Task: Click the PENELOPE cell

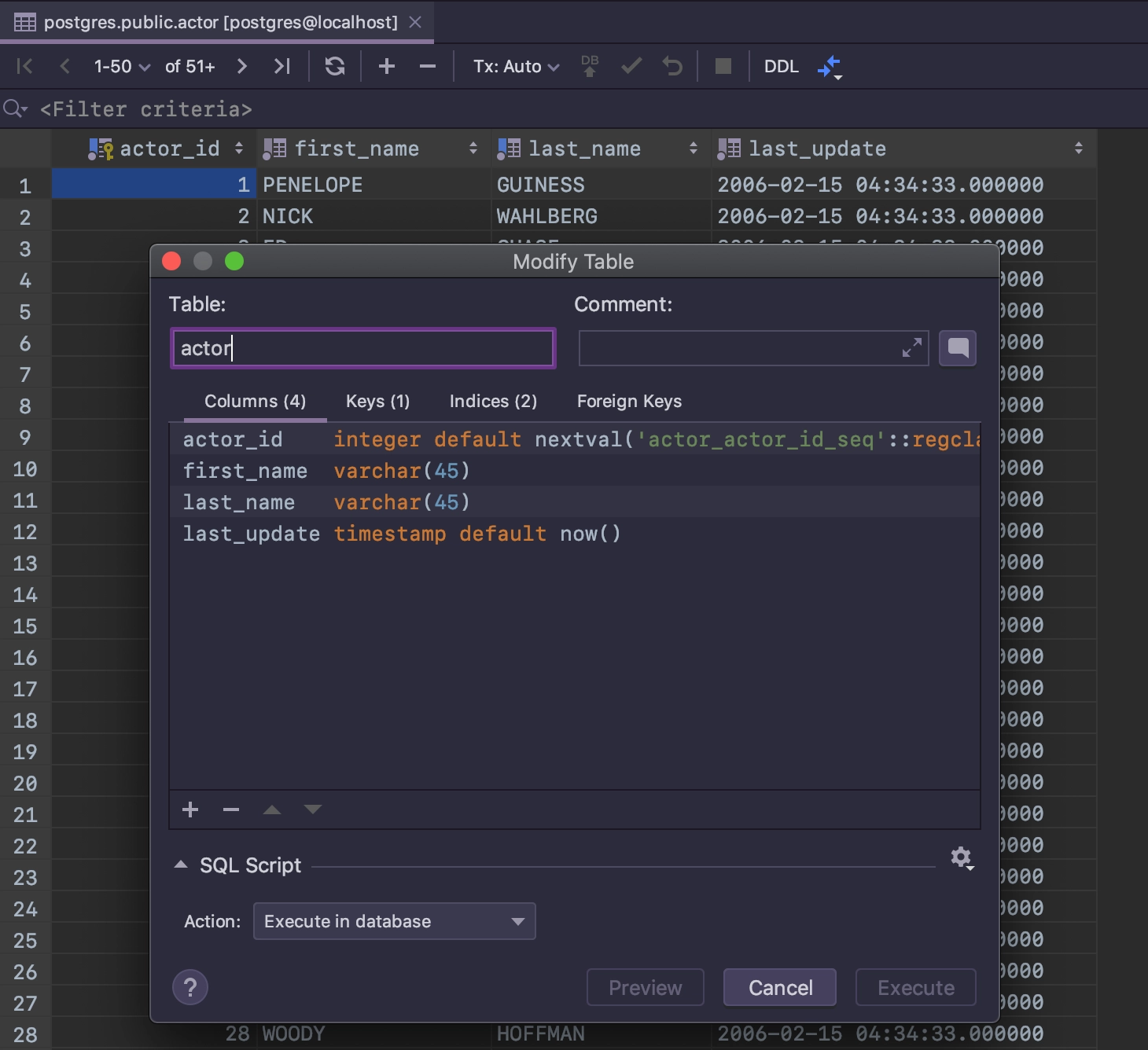Action: click(x=374, y=185)
